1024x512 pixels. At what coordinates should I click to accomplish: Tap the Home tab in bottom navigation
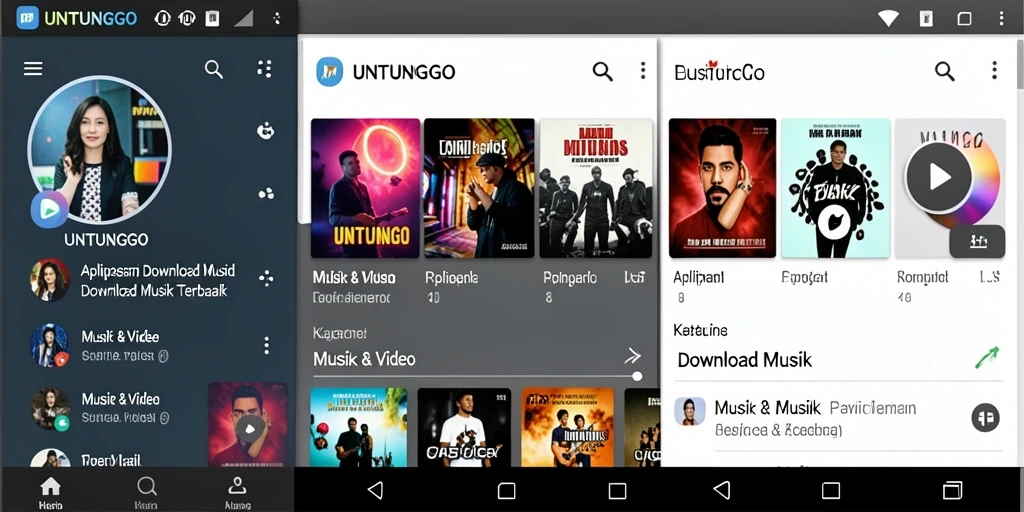pyautogui.click(x=50, y=492)
